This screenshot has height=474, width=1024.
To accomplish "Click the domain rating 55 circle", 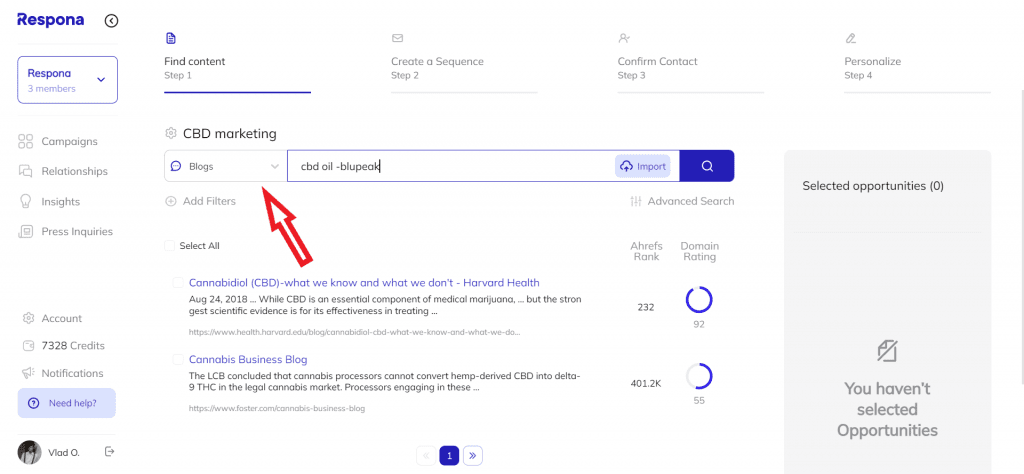I will [699, 377].
